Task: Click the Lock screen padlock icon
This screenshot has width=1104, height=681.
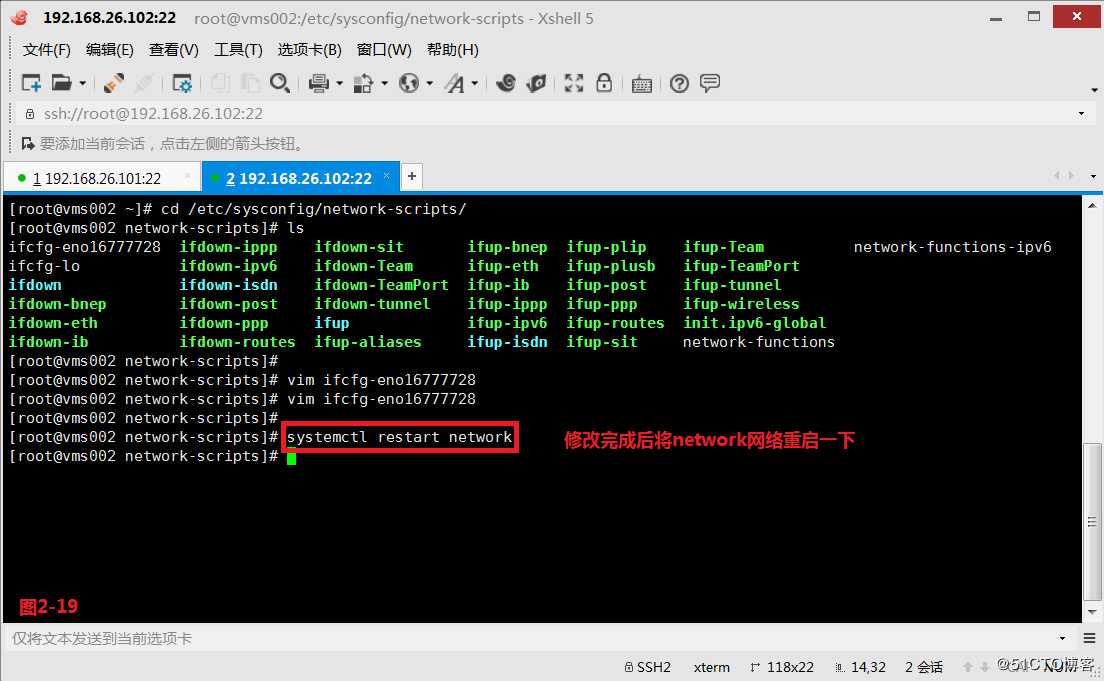Action: coord(604,83)
